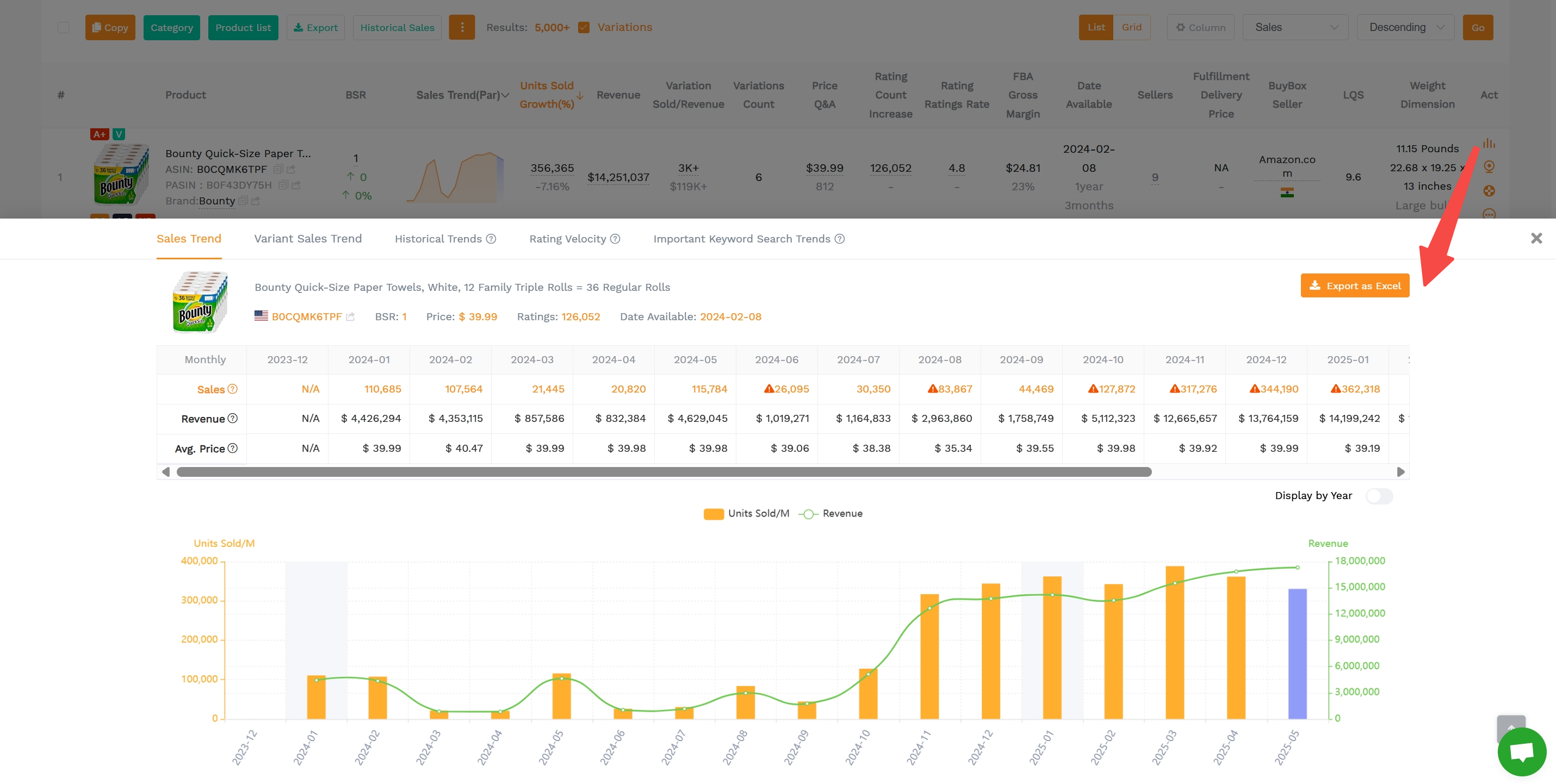1556x784 pixels.
Task: Copy the ASIN B0CQMK6TPF with copy icon
Action: pyautogui.click(x=278, y=169)
